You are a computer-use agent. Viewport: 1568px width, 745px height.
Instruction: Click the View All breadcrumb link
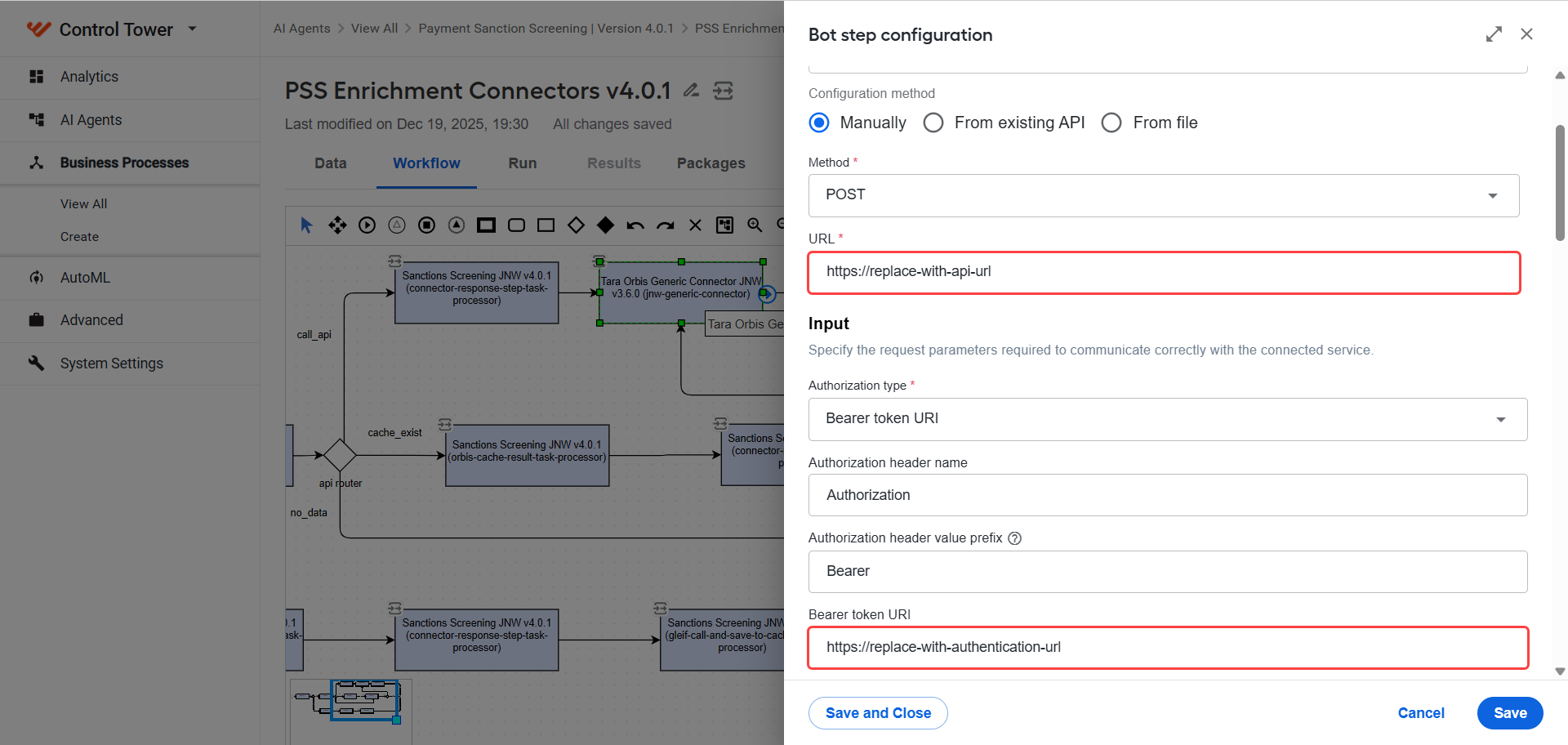tap(374, 29)
